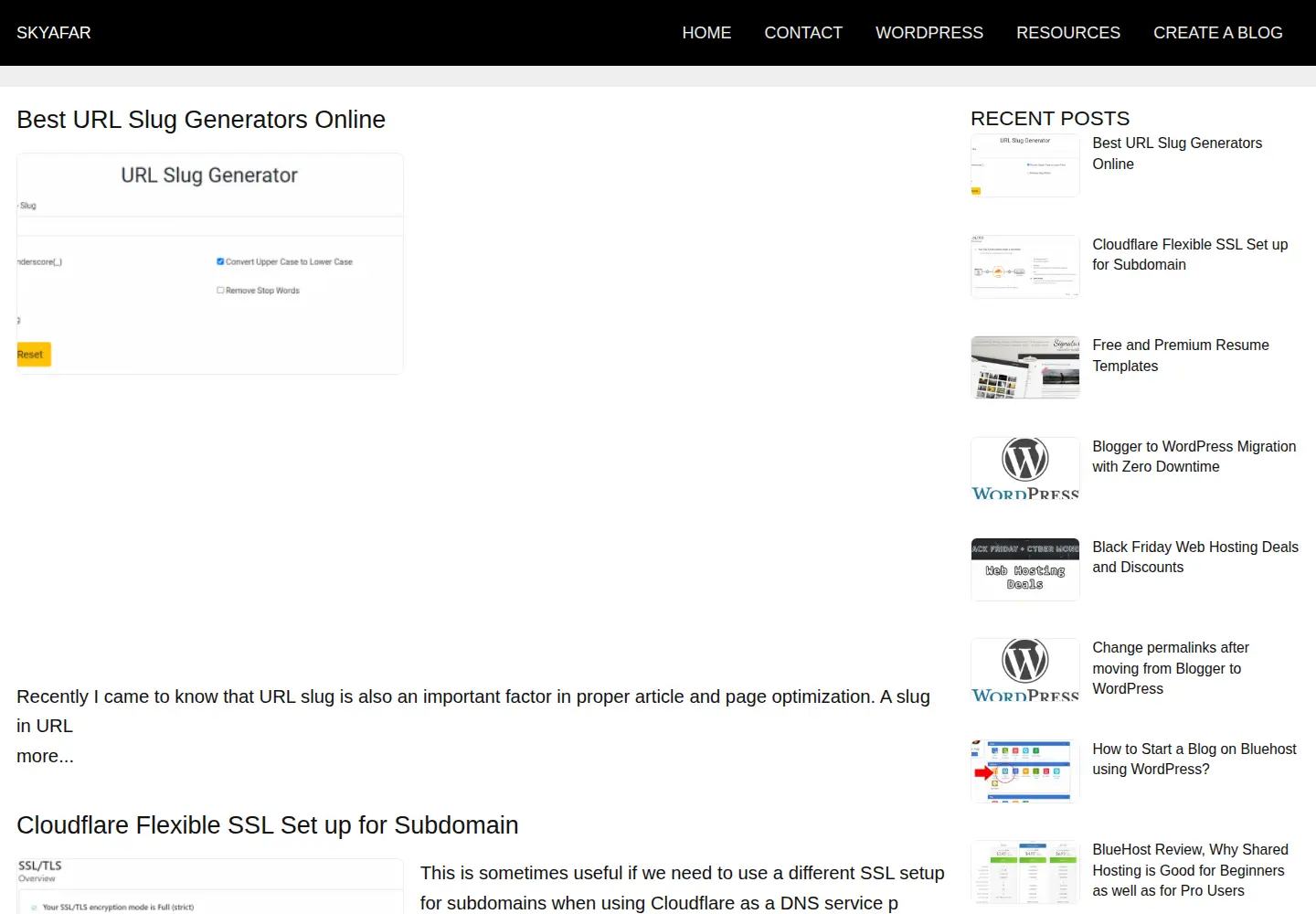The height and width of the screenshot is (914, 1316).
Task: Open the 'Best URL Slug Generators Online' article heading
Action: 201,120
